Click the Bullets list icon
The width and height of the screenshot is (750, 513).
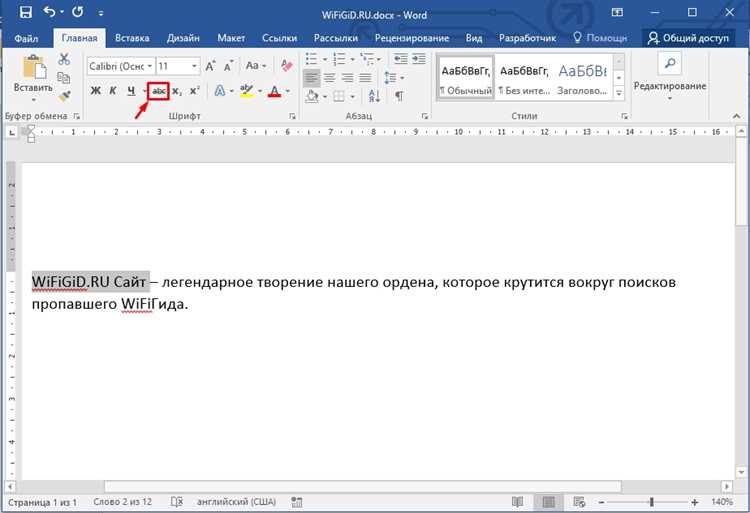[x=311, y=59]
